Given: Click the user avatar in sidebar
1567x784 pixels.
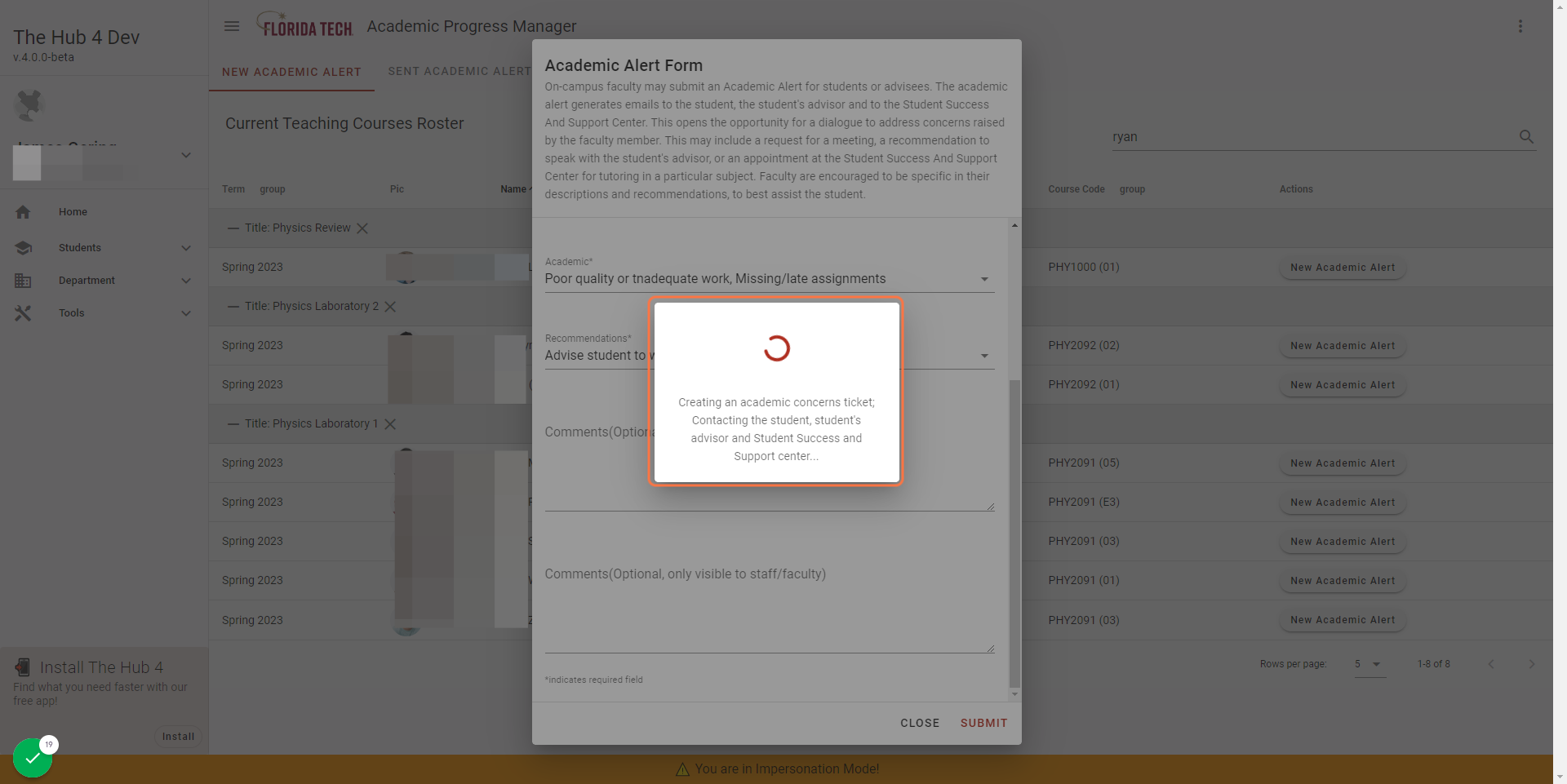Looking at the screenshot, I should coord(29,105).
